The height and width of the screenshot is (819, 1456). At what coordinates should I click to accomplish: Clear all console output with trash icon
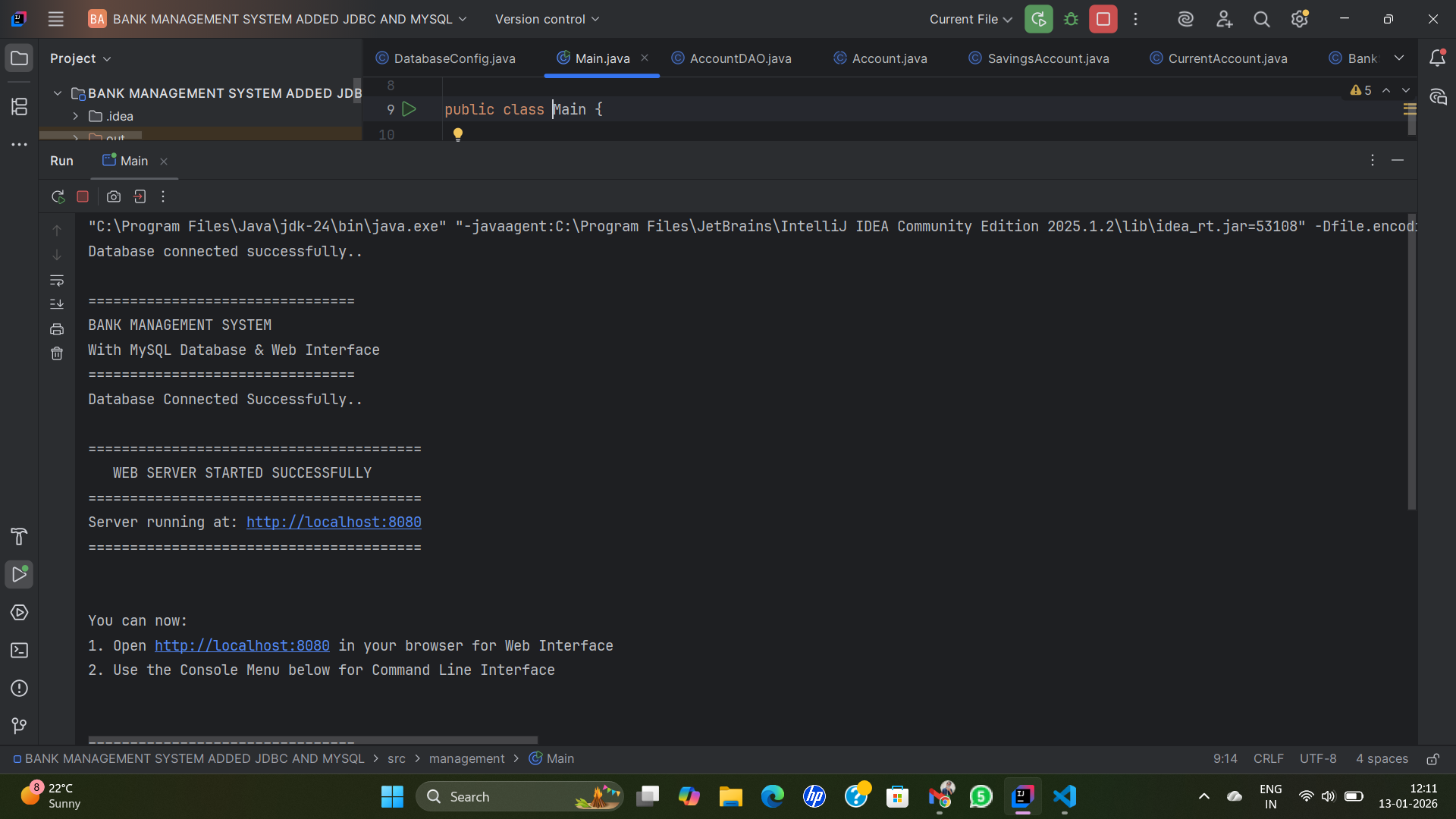click(x=57, y=354)
